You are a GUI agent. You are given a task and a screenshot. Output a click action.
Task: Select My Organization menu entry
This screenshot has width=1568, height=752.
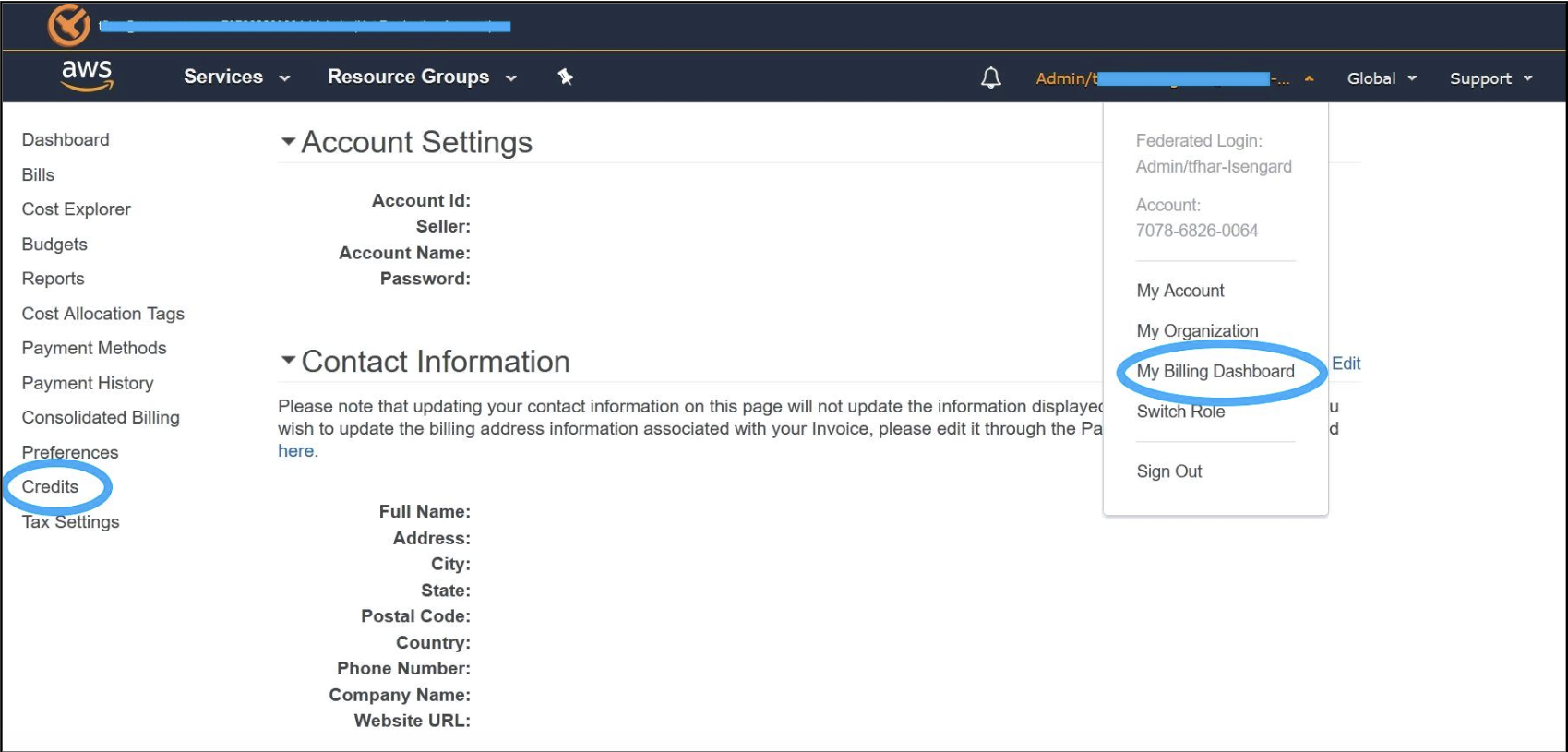coord(1197,330)
